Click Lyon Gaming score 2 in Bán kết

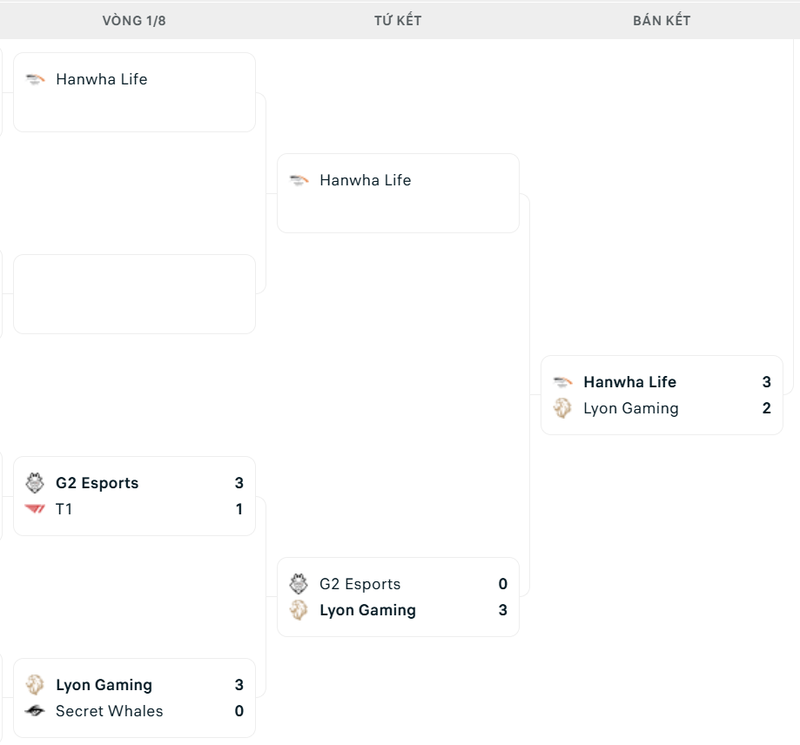point(766,408)
